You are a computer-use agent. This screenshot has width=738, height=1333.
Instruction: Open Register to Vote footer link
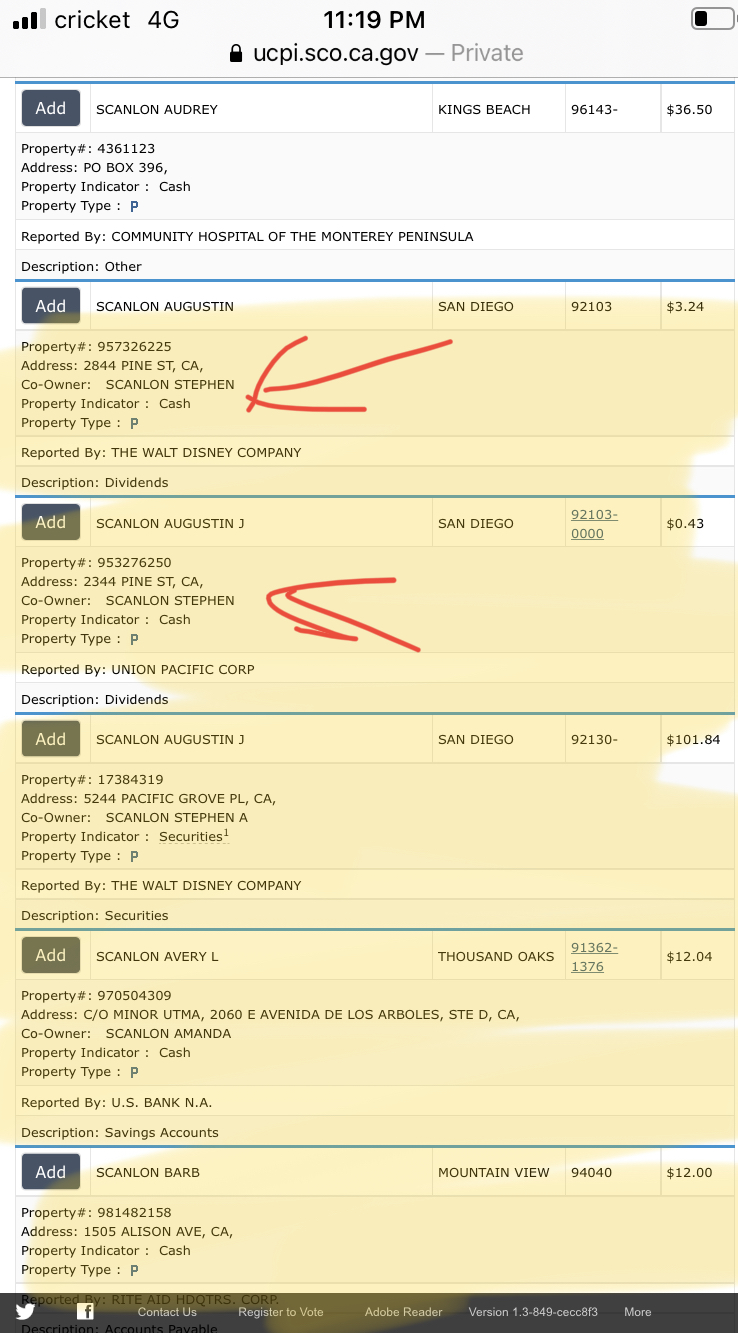(x=281, y=1312)
